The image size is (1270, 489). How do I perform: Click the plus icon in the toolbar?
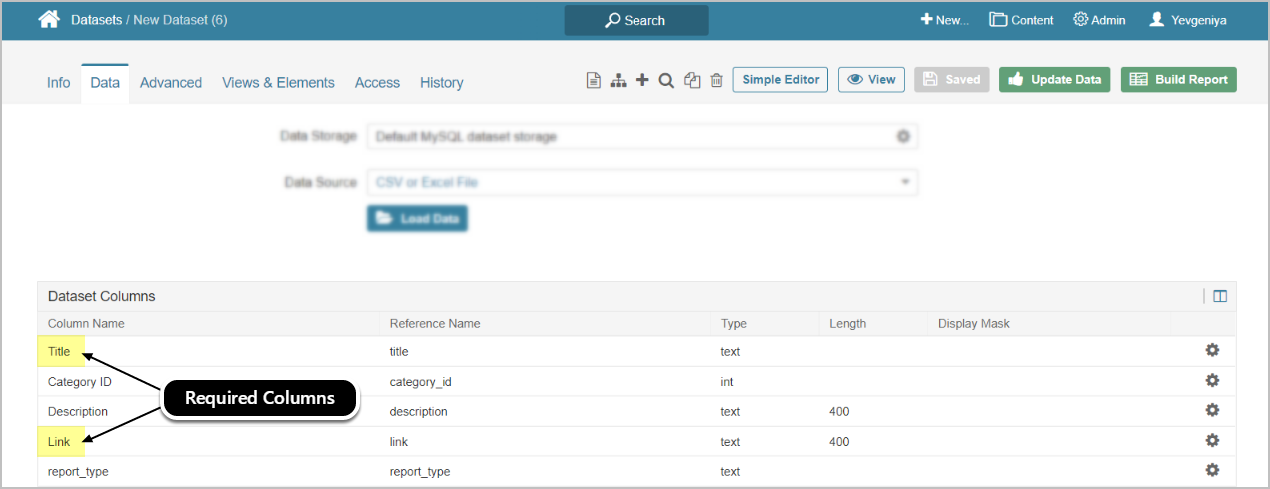click(x=642, y=80)
